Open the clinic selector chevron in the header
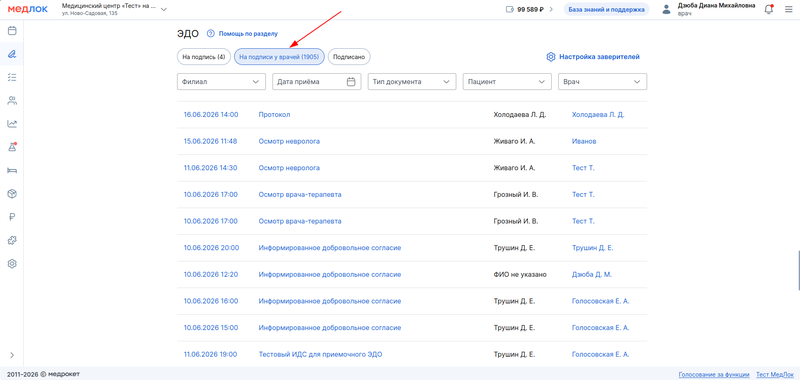Image resolution: width=800 pixels, height=380 pixels. (x=164, y=9)
